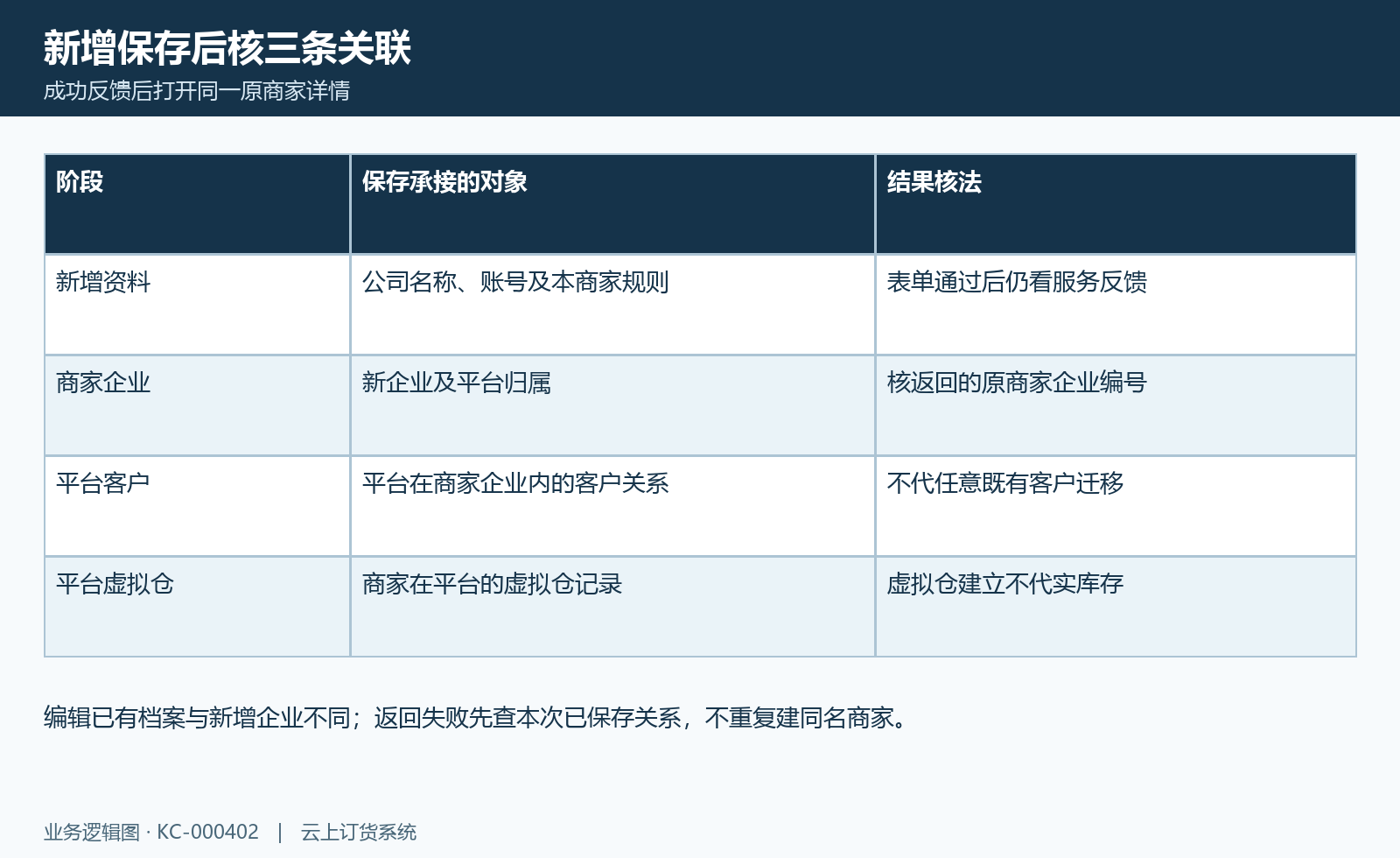The image size is (1400, 858).
Task: Select the 商家企业 stage cell
Action: click(x=198, y=405)
